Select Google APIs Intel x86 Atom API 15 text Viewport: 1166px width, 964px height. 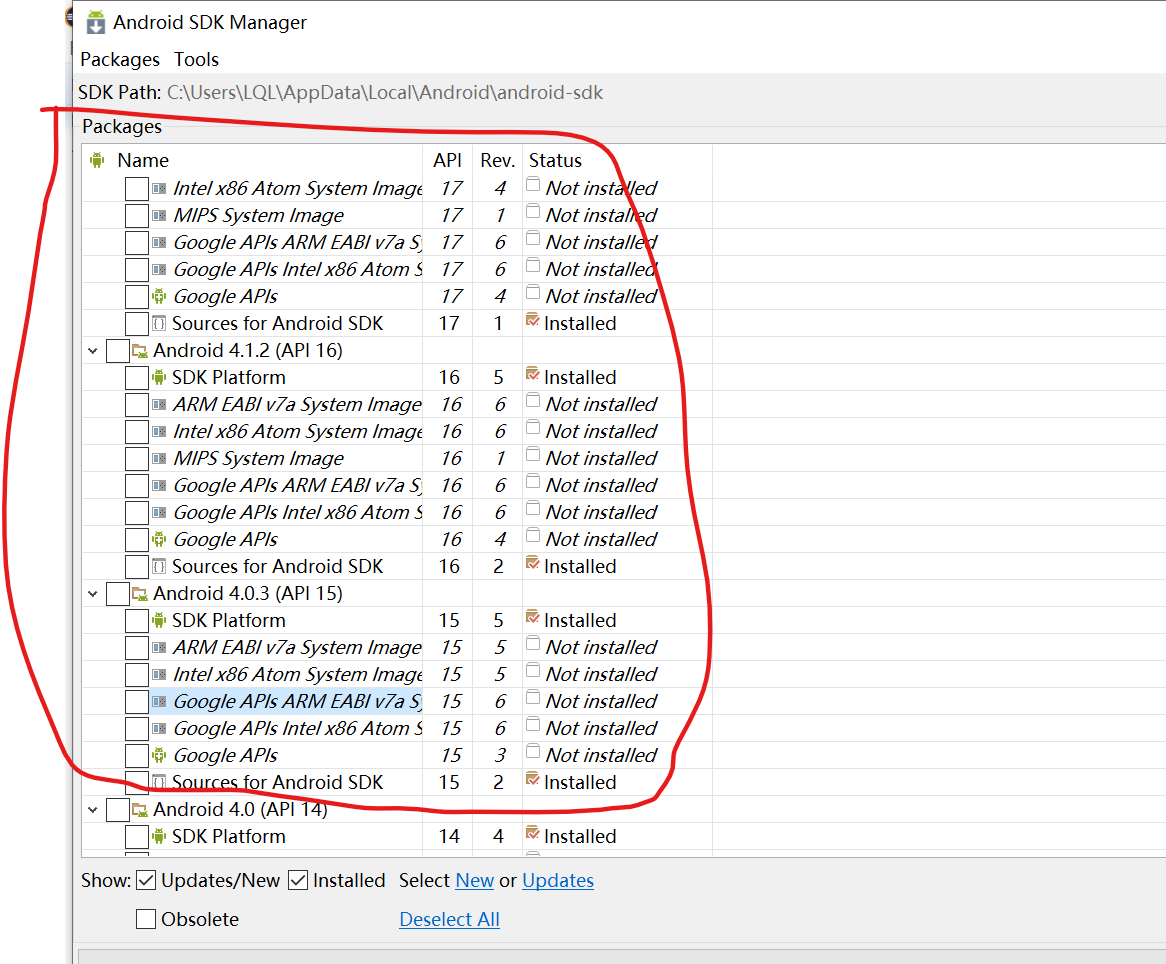tap(297, 729)
